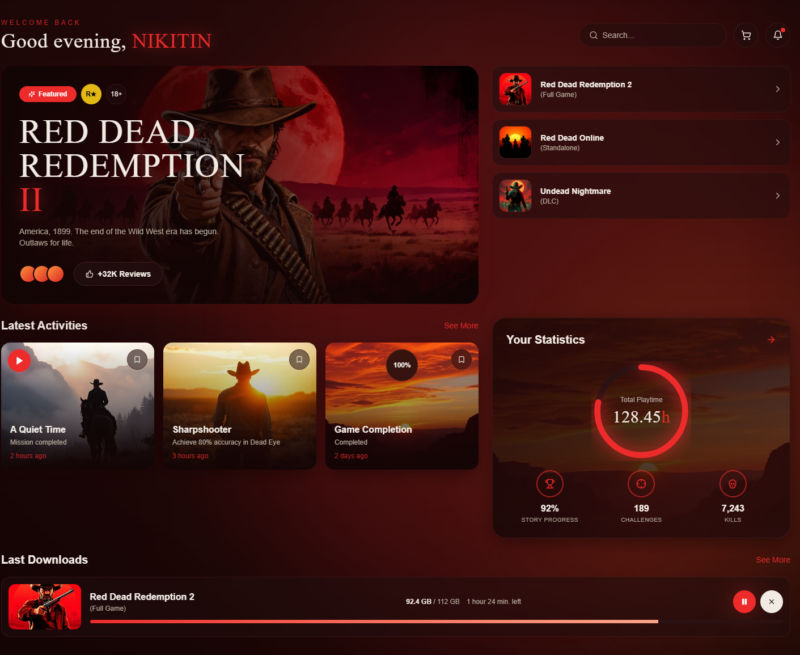Screen dimensions: 800x655
Task: Click the Red Dead Redemption II banner title
Action: coord(132,165)
